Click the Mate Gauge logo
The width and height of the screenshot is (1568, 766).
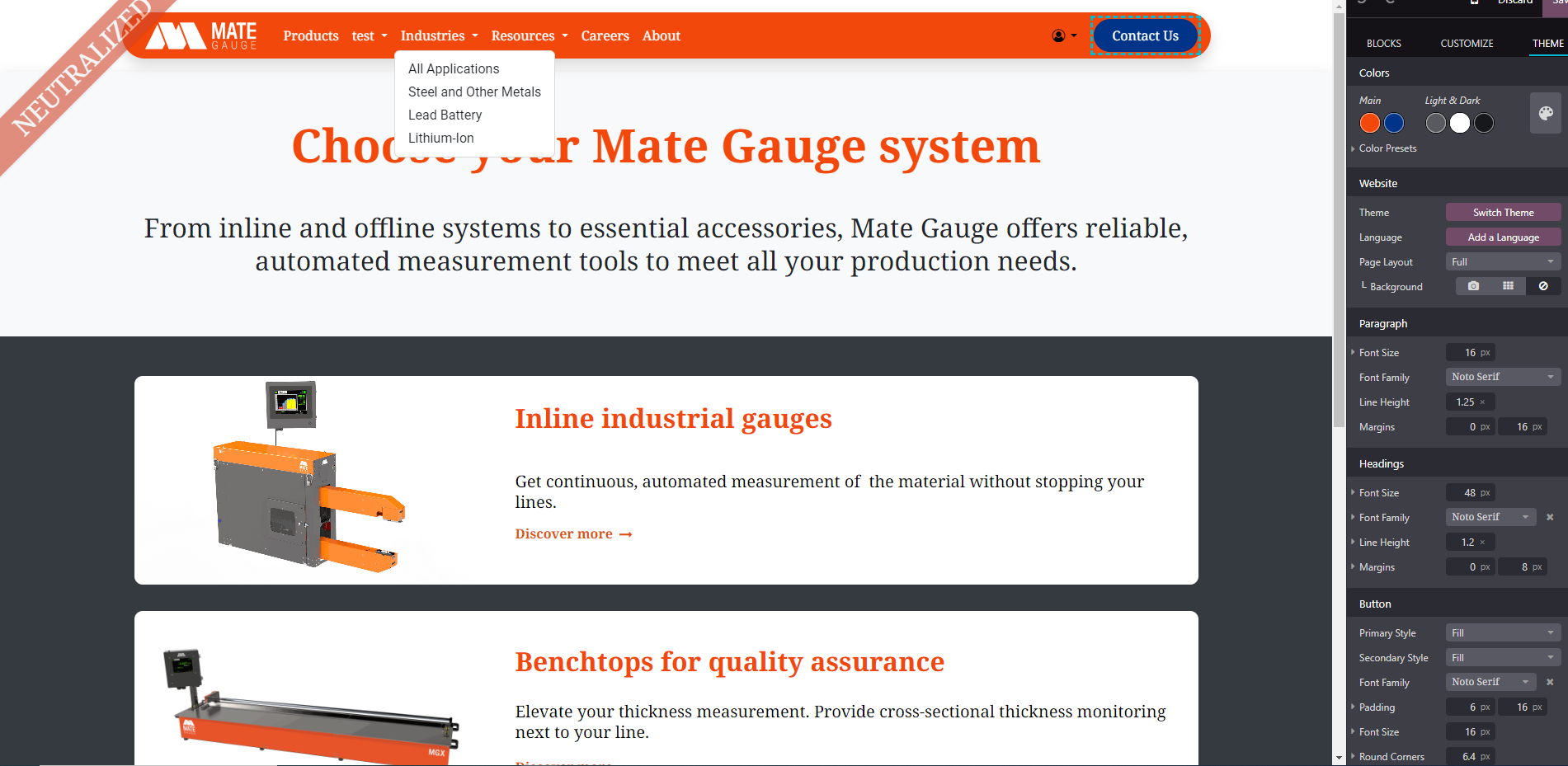coord(202,35)
